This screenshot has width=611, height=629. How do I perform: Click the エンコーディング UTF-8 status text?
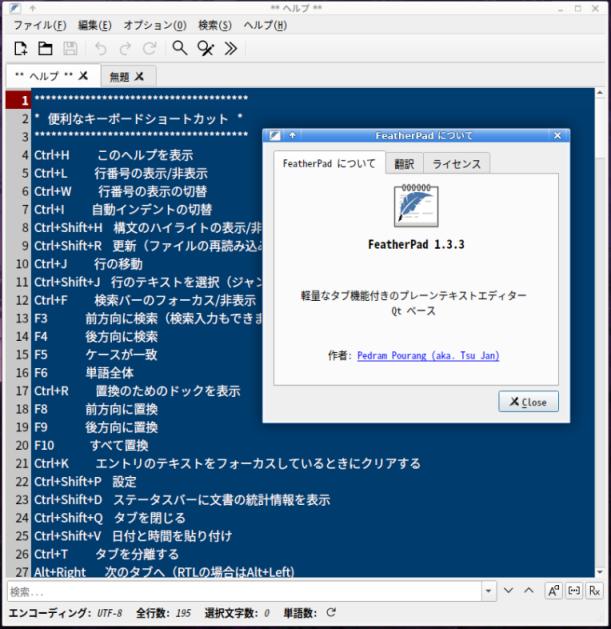[65, 613]
